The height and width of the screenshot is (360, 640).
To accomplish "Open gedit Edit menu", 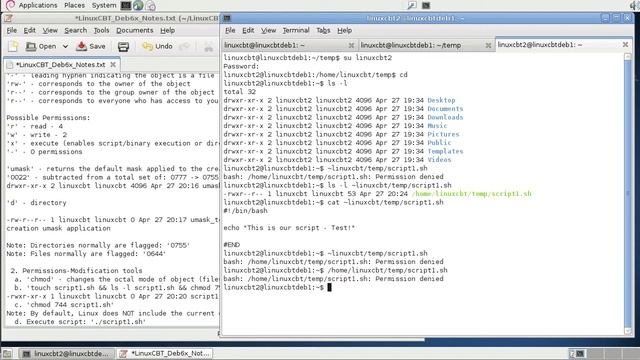I will click(29, 30).
